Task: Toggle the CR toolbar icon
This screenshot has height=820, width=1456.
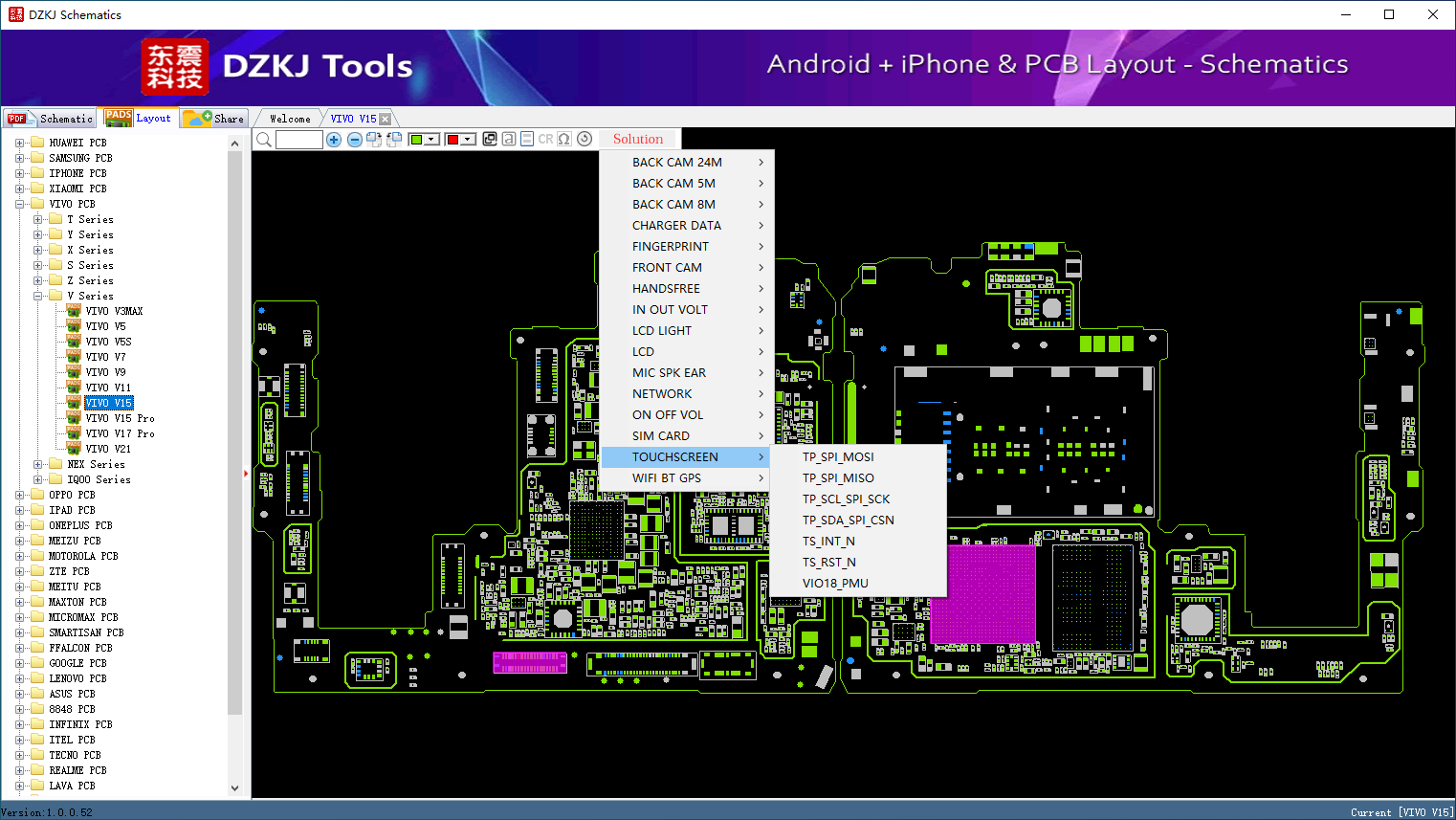Action: (x=545, y=139)
